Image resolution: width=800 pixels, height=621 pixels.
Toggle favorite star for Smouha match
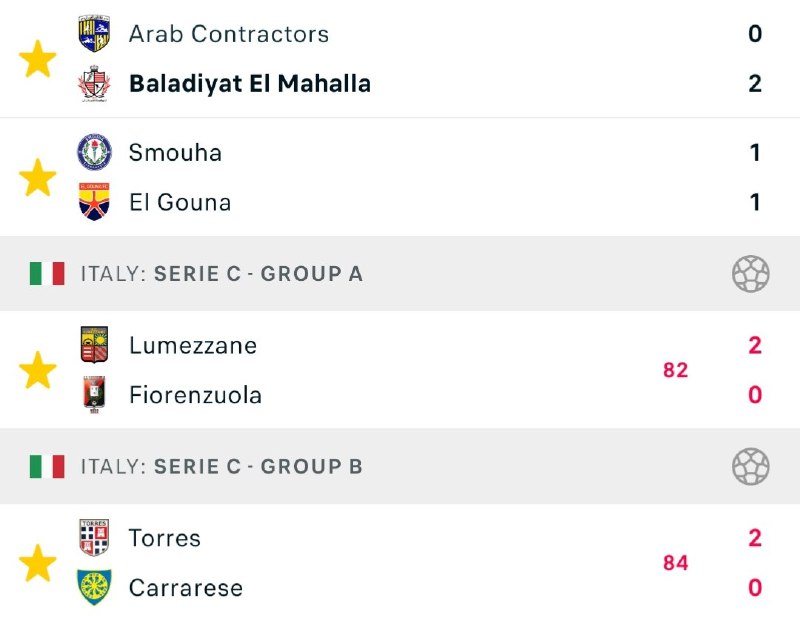click(x=38, y=178)
